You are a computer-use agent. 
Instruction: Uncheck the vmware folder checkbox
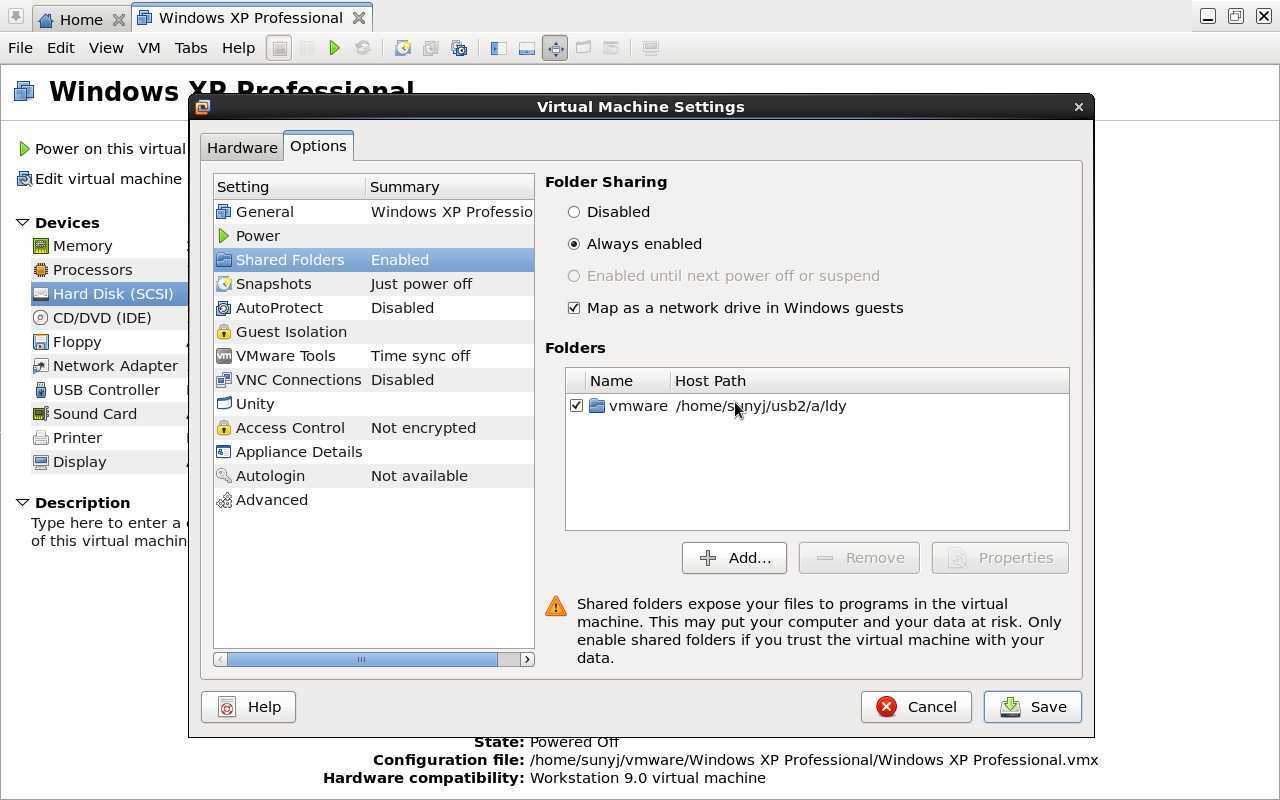576,406
